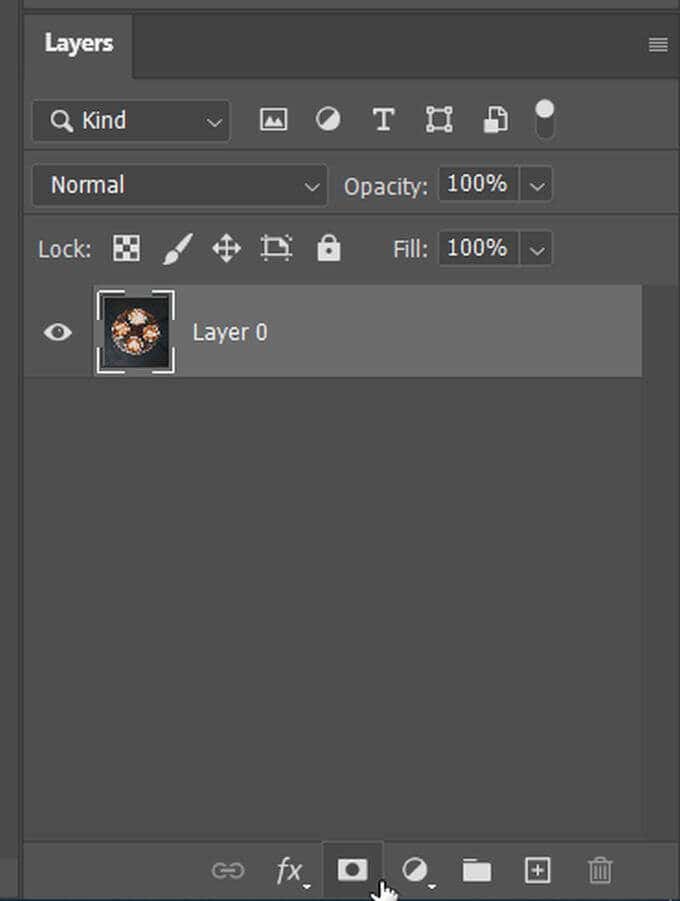Filter for shape layers icon
680x901 pixels.
pyautogui.click(x=439, y=120)
